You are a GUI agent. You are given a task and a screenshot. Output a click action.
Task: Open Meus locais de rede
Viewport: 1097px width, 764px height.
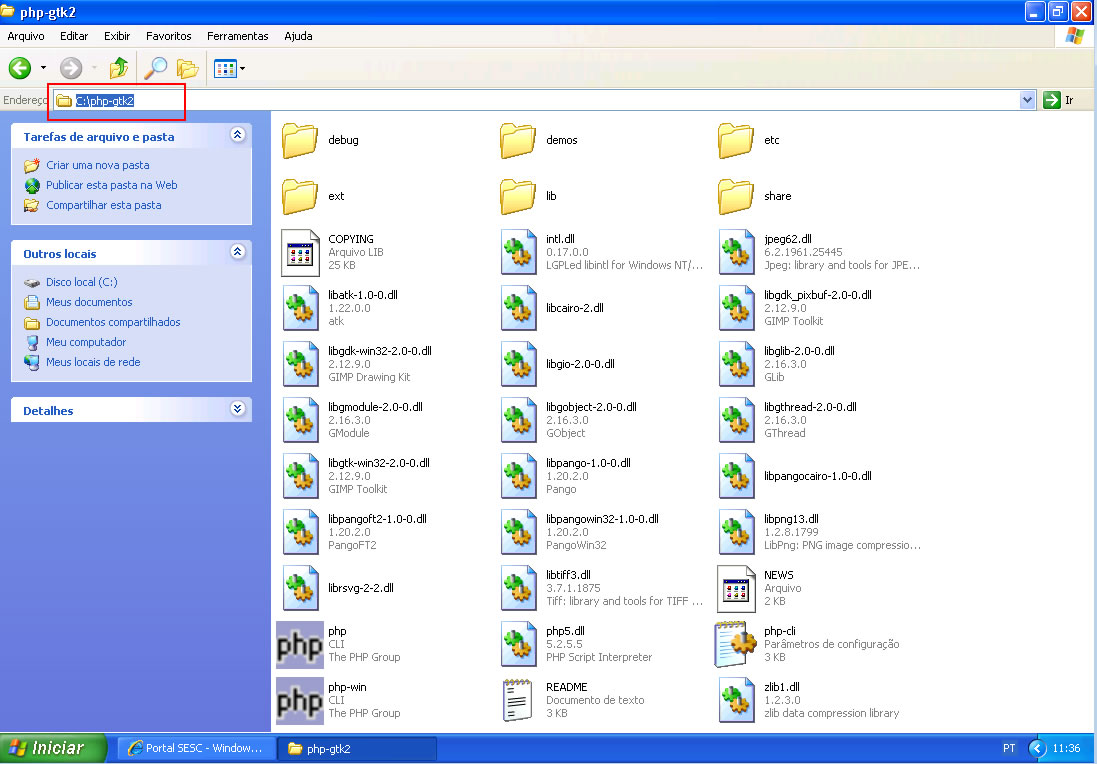tap(93, 362)
